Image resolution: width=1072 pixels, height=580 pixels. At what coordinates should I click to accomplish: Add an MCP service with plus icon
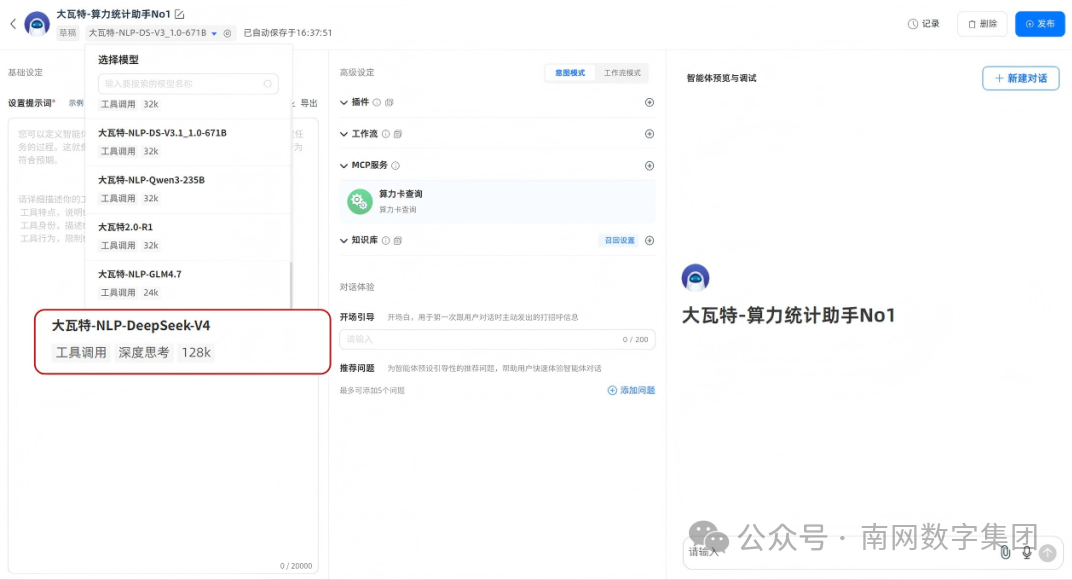point(649,166)
